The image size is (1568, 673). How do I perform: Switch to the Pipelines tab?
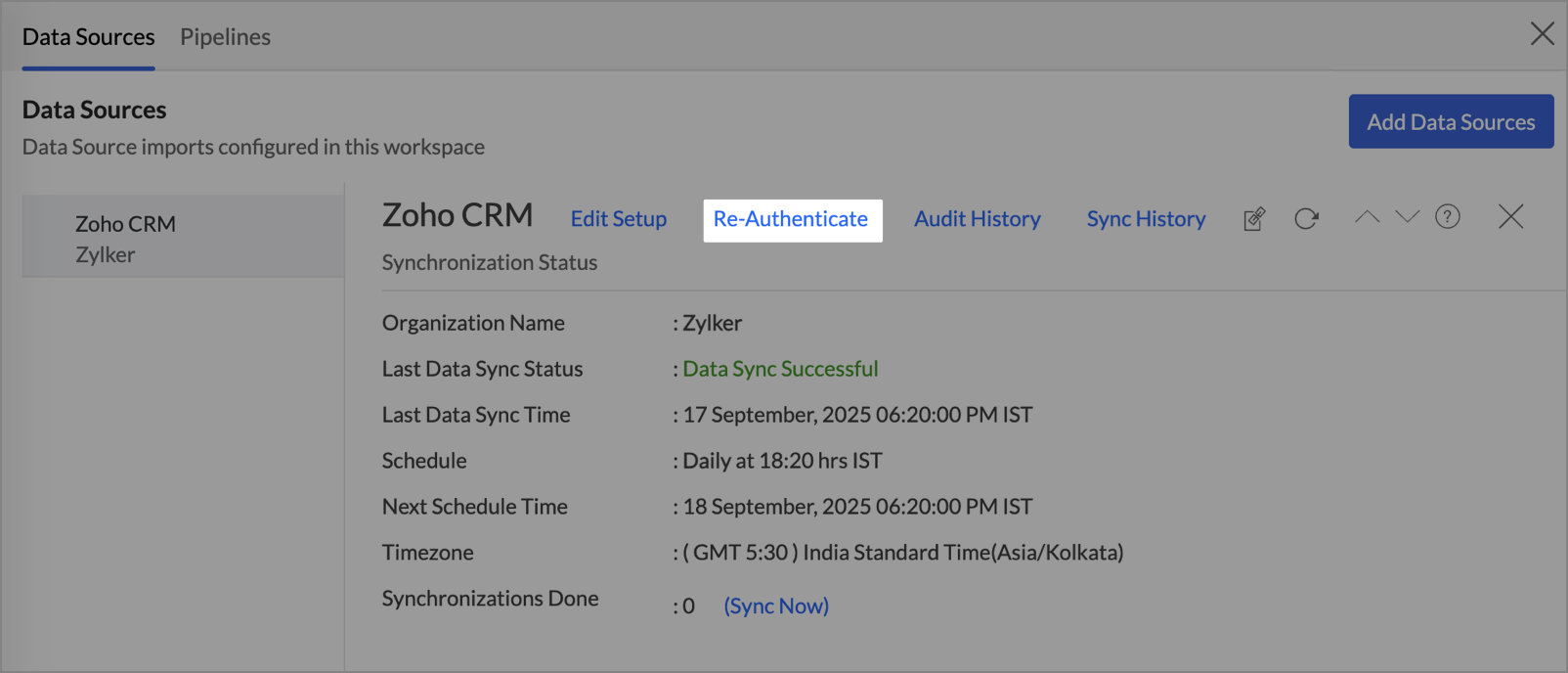tap(225, 37)
